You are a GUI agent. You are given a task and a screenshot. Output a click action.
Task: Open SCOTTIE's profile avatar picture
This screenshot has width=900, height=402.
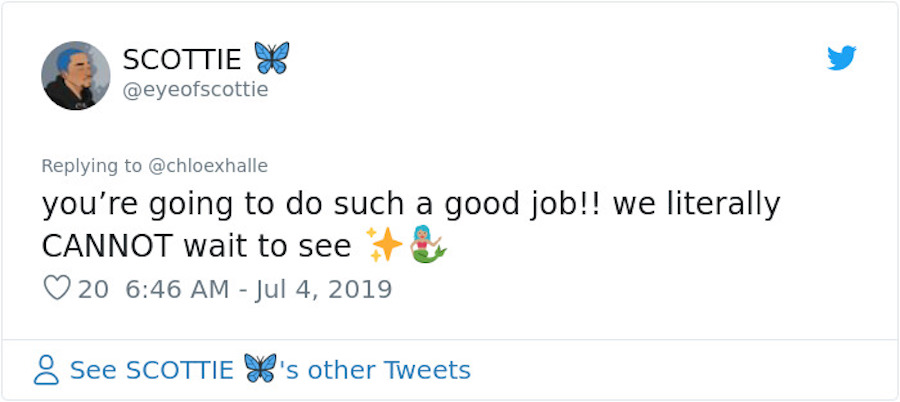tap(76, 75)
